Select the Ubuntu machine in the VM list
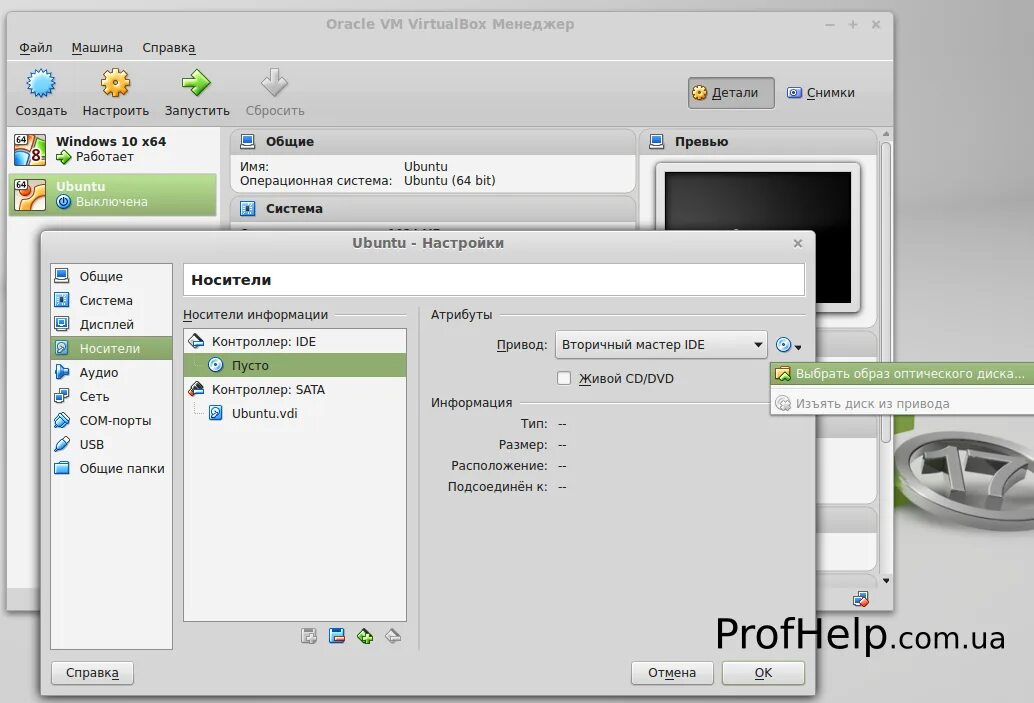The height and width of the screenshot is (703, 1034). pos(113,195)
